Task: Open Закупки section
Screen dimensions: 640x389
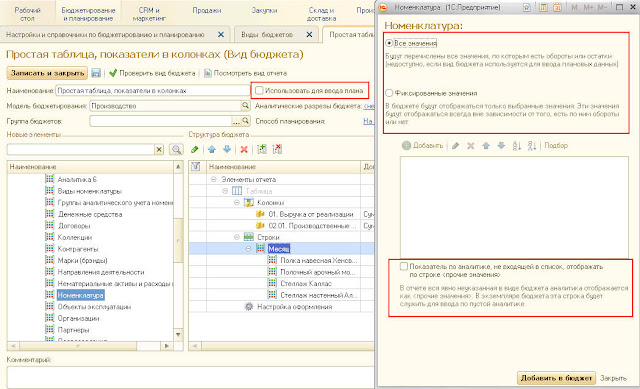Action: click(264, 11)
